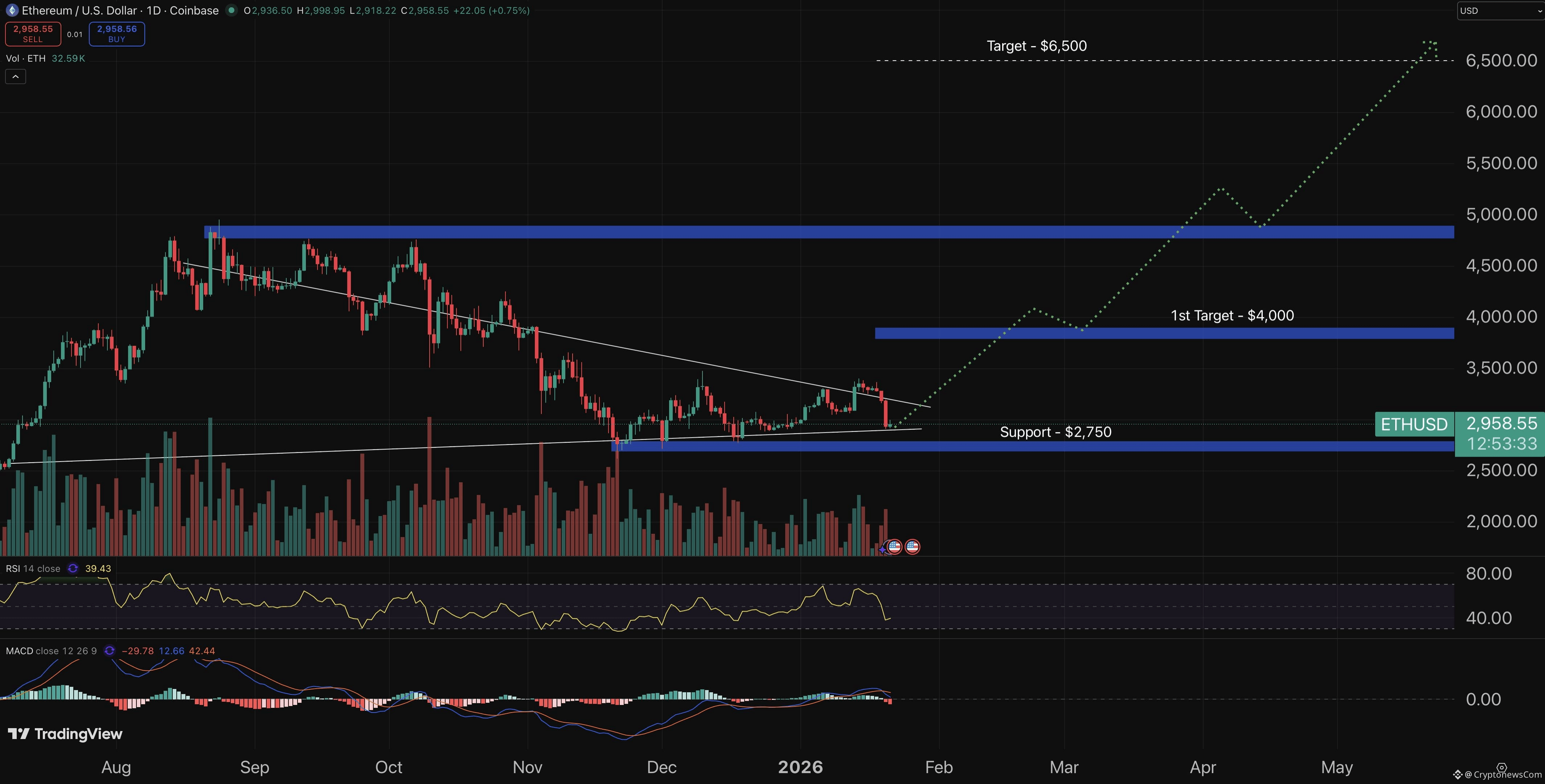Image resolution: width=1545 pixels, height=784 pixels.
Task: Click the ETHUSD price label on the right axis
Action: 1414,424
